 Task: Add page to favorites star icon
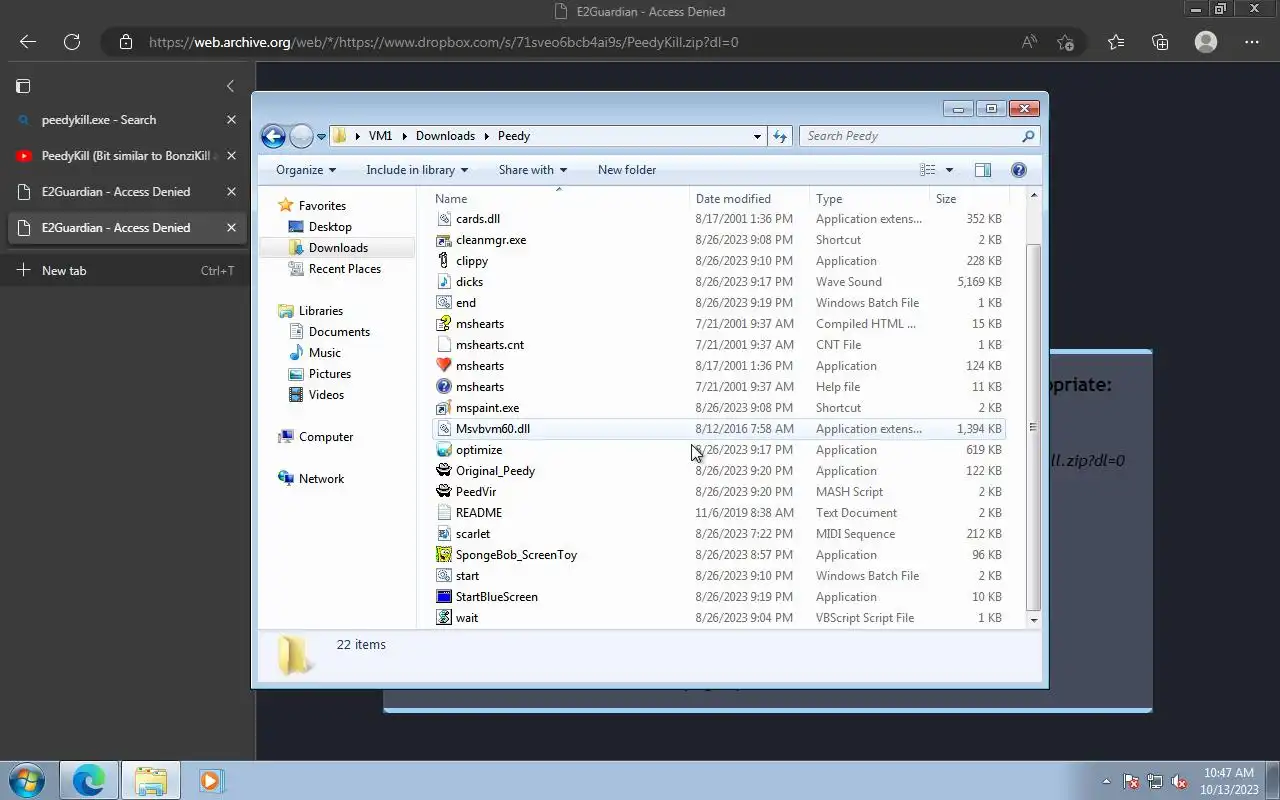tap(1065, 42)
